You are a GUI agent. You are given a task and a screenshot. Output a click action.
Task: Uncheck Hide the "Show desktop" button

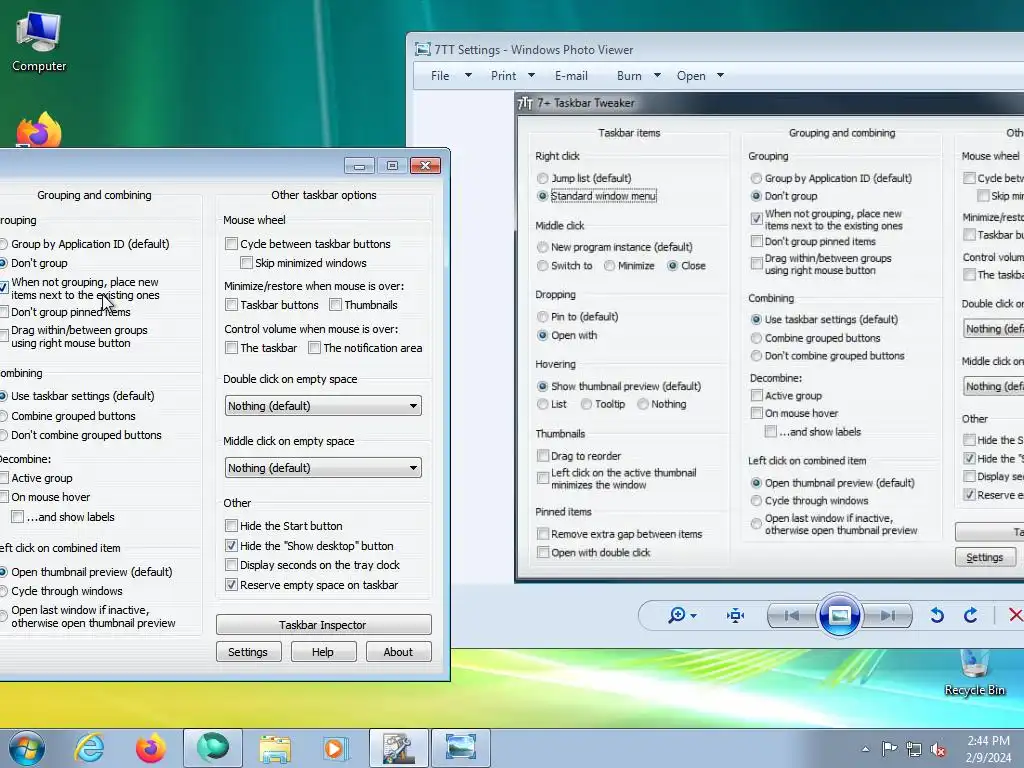pos(231,545)
